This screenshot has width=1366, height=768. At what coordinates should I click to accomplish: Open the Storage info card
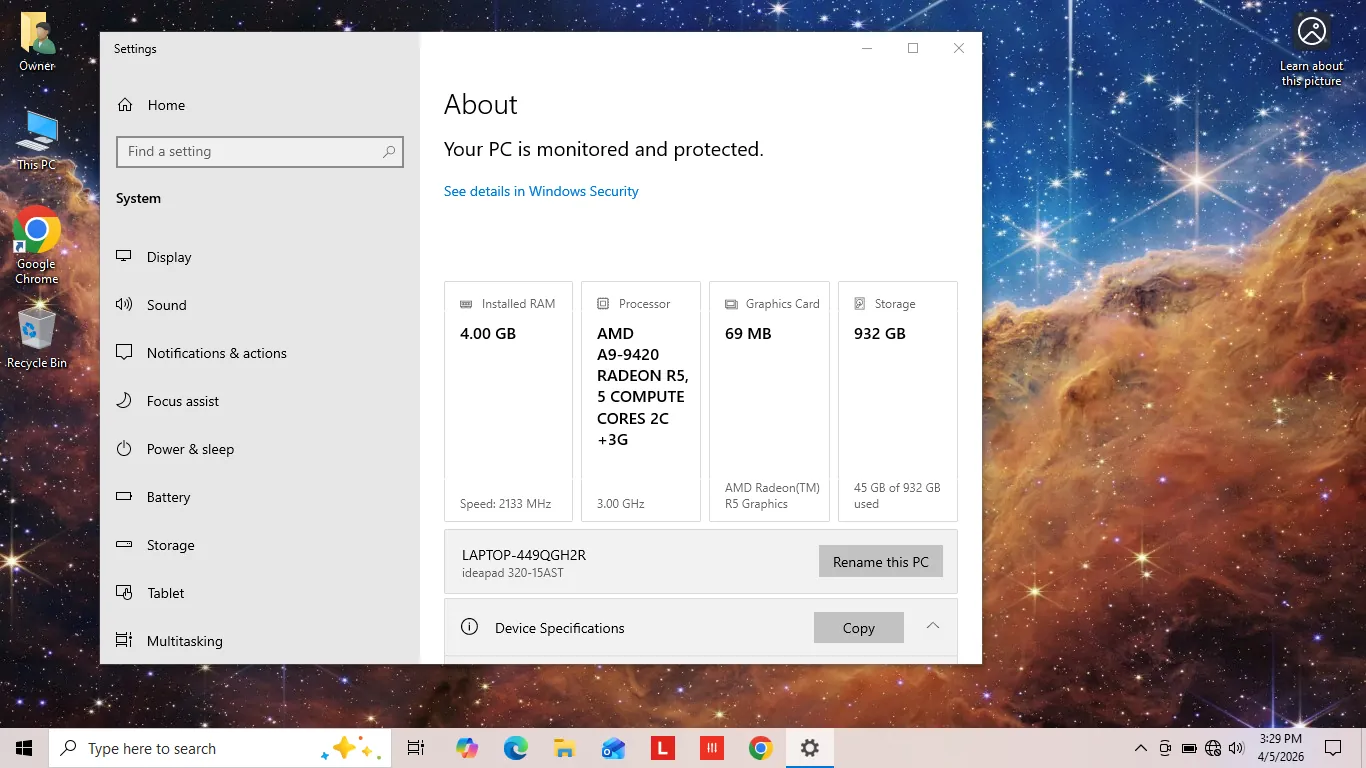(897, 401)
